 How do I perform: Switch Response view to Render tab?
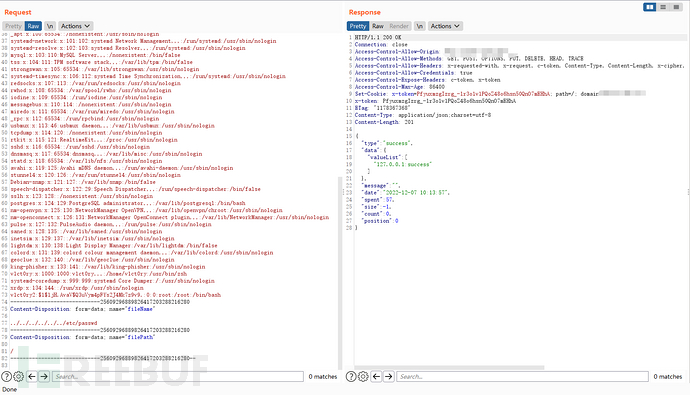pyautogui.click(x=399, y=26)
